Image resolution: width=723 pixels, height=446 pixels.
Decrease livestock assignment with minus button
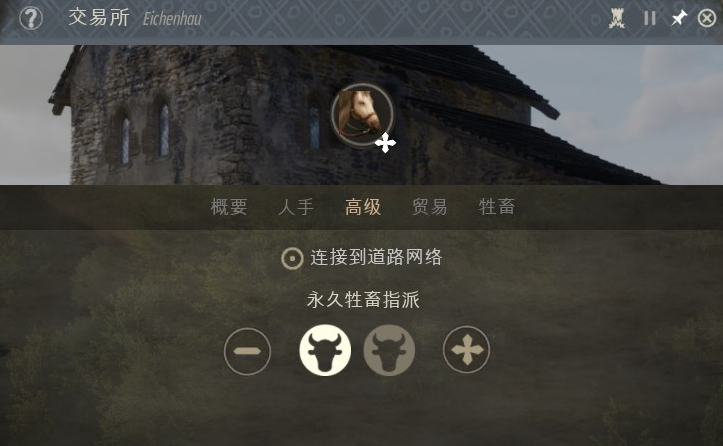248,351
